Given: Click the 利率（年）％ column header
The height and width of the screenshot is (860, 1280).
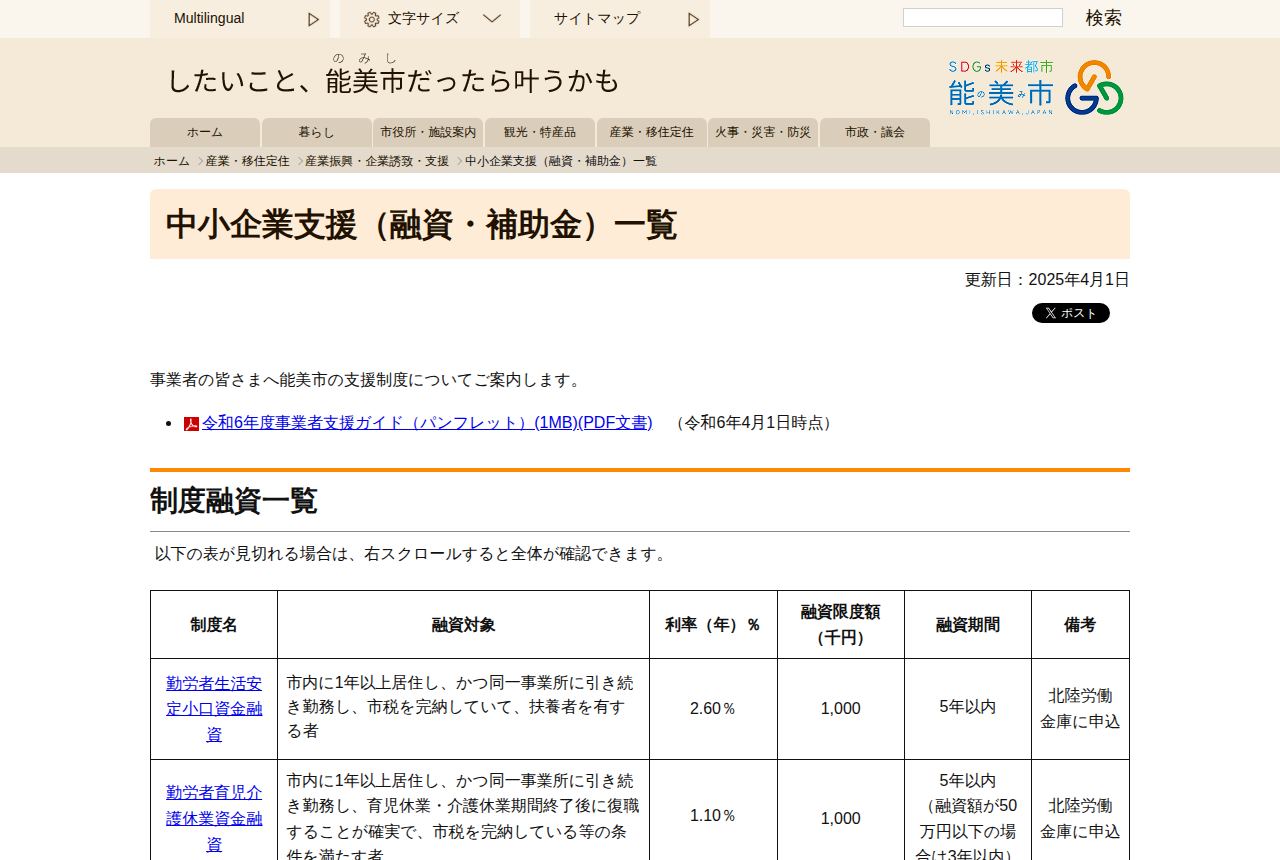Looking at the screenshot, I should click(x=713, y=625).
